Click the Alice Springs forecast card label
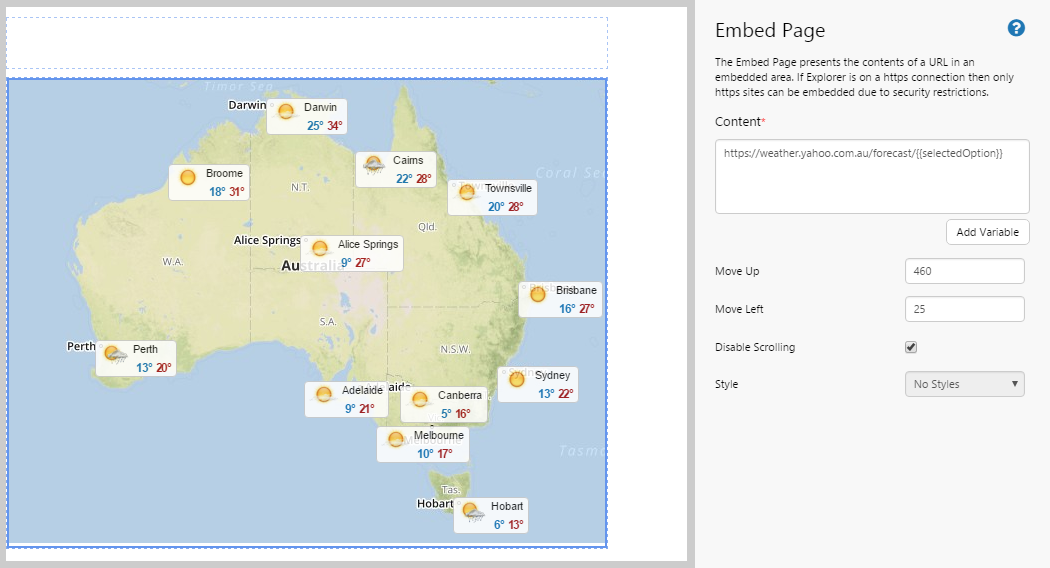The width and height of the screenshot is (1050, 568). (368, 244)
